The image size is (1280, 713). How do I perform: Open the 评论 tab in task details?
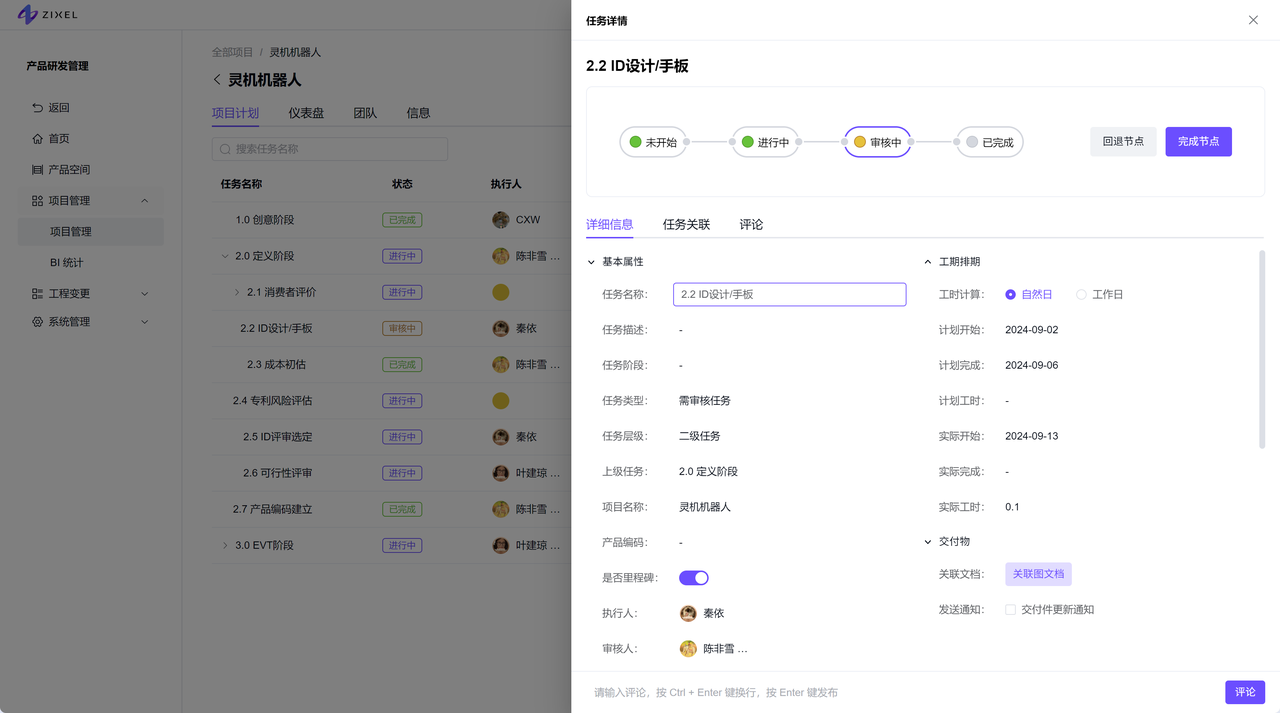pyautogui.click(x=751, y=225)
